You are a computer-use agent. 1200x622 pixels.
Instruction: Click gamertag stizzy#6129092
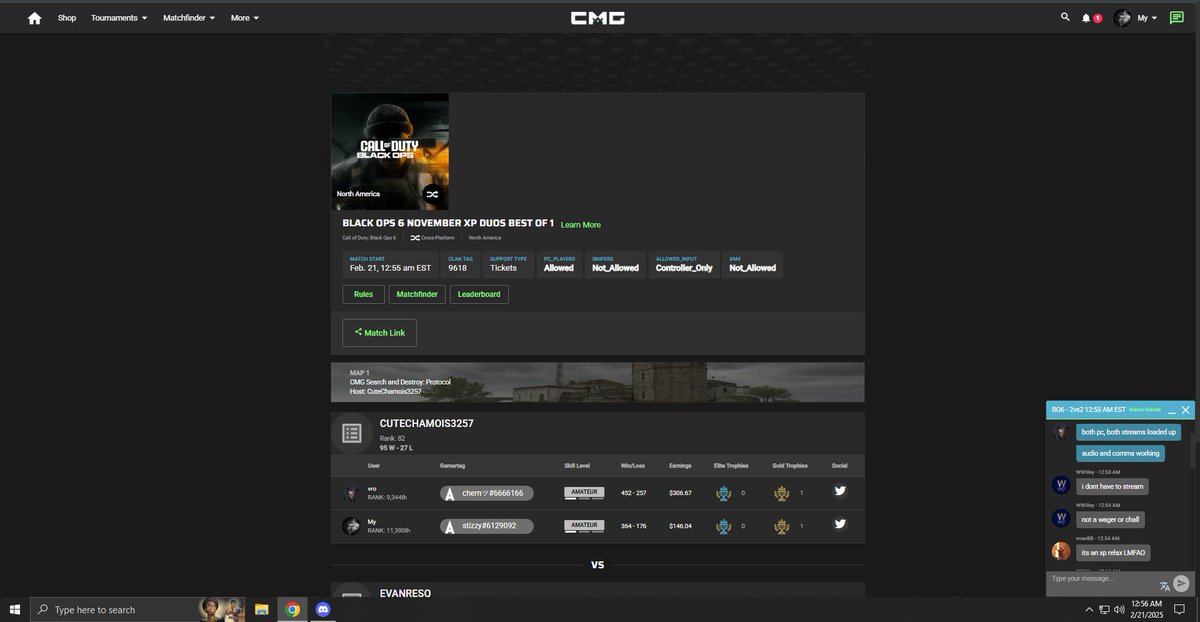point(487,526)
